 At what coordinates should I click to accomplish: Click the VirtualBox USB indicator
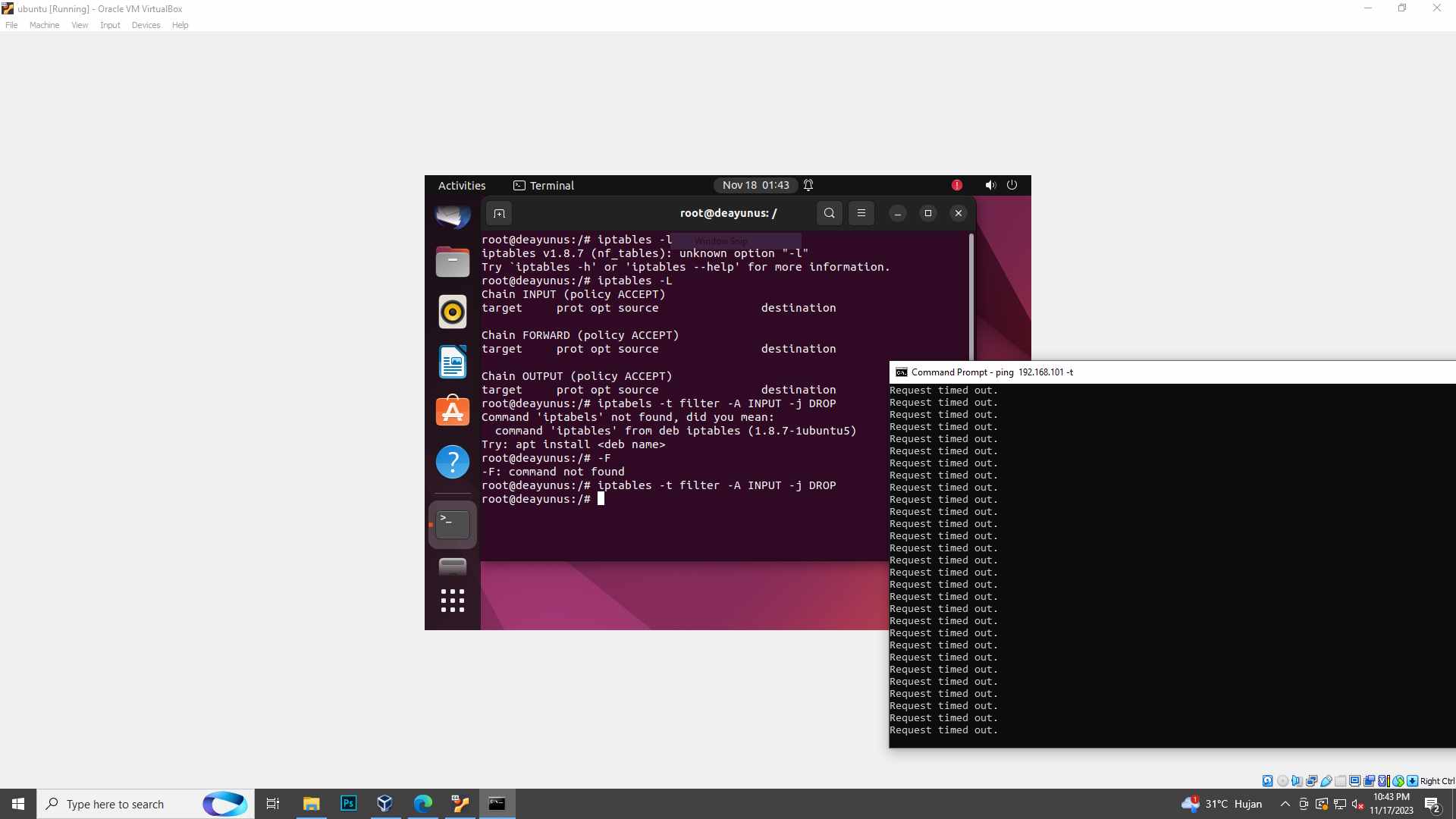pyautogui.click(x=1326, y=781)
